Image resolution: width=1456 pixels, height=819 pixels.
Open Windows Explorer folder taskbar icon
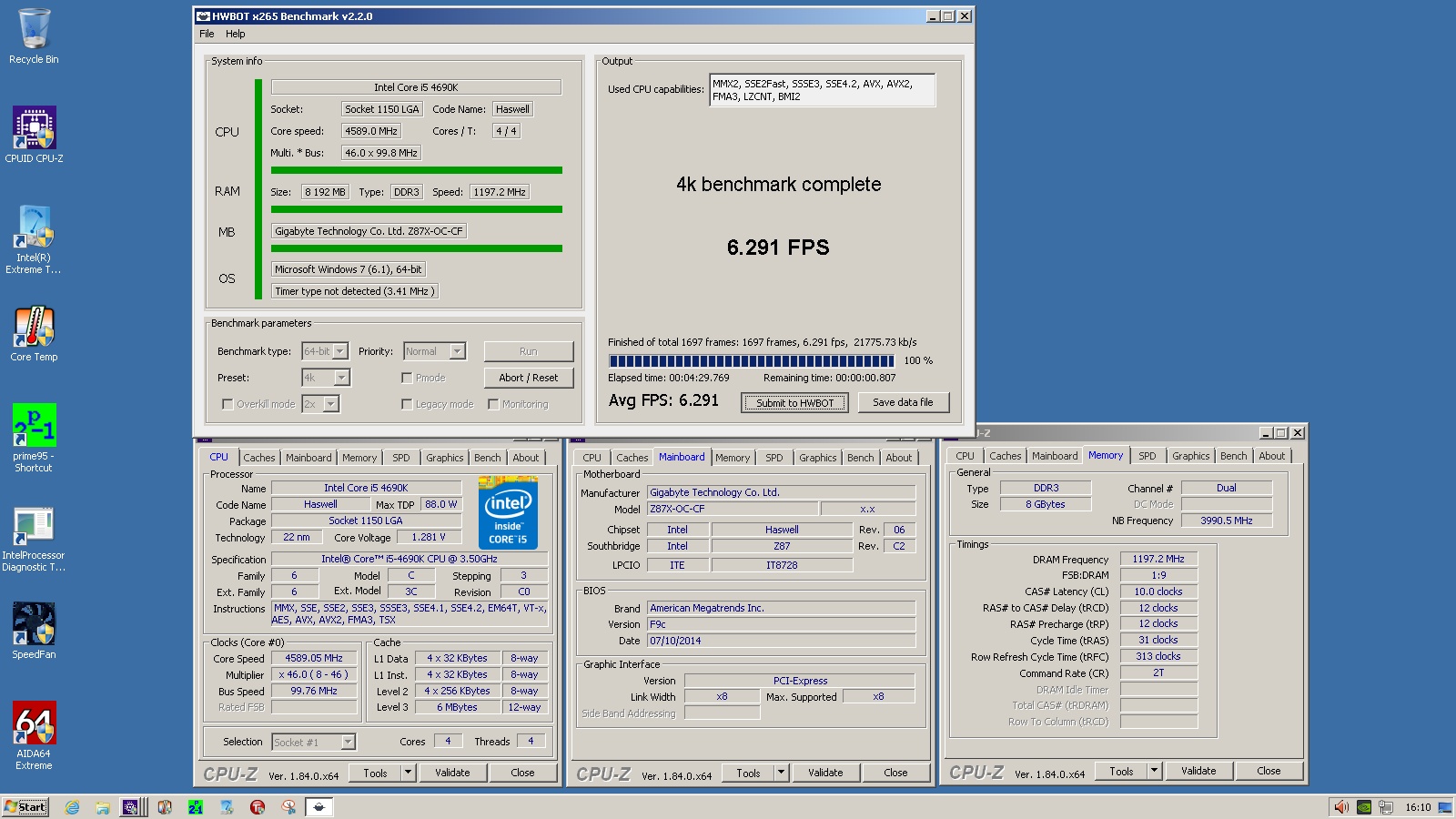coord(103,807)
